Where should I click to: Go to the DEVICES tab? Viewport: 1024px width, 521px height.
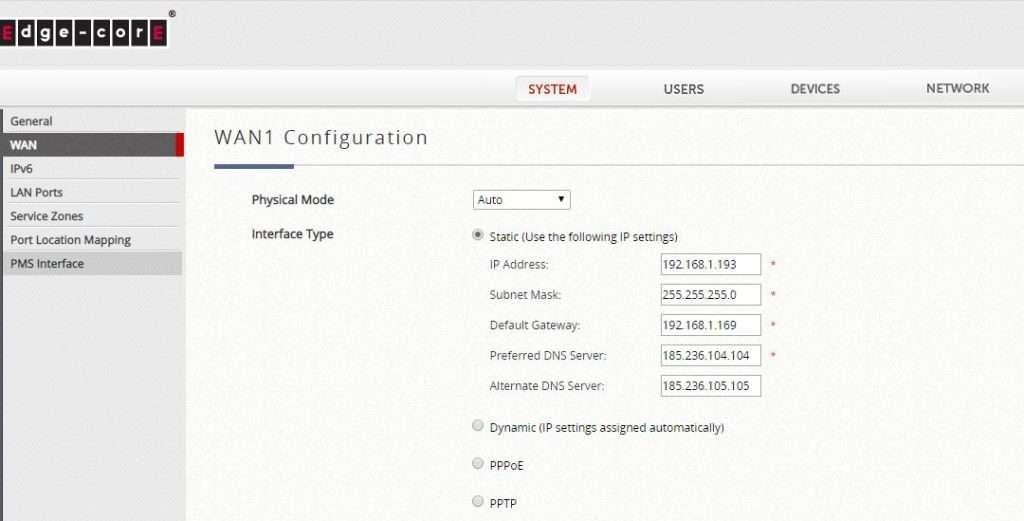coord(815,89)
